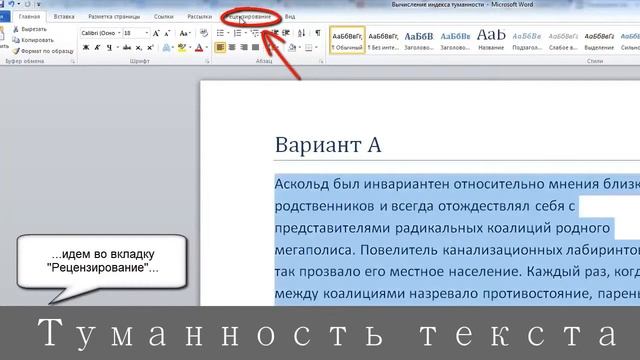
Task: Click the Increase Indent icon
Action: (x=286, y=33)
